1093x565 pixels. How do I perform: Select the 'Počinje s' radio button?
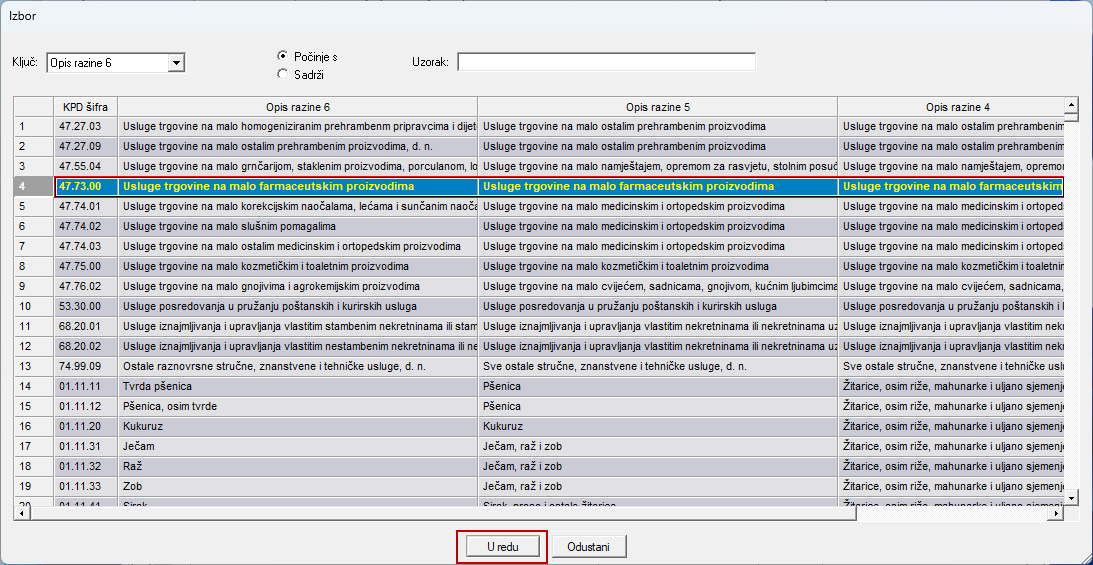(x=283, y=56)
